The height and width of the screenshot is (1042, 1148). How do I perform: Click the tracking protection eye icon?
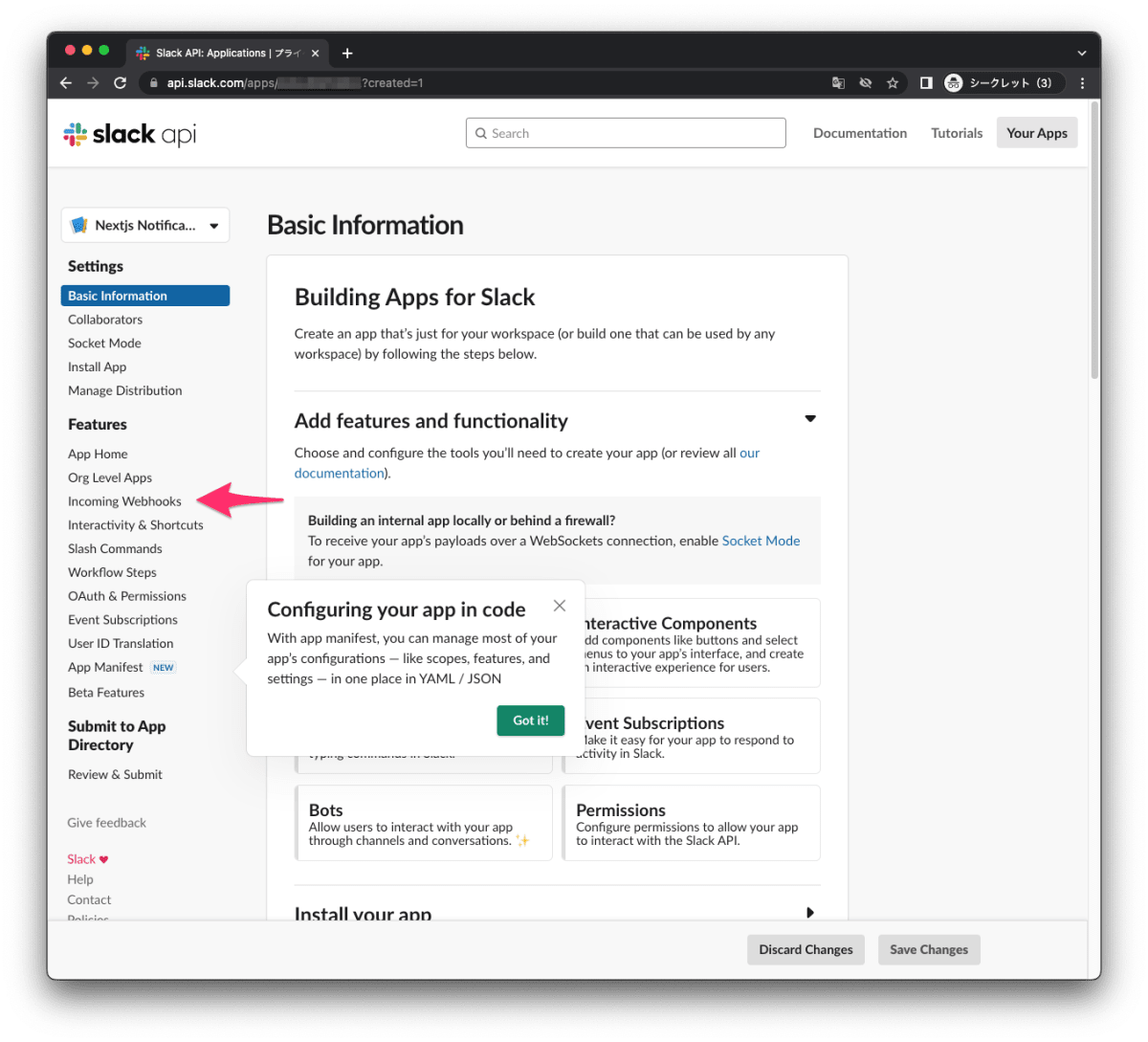click(x=866, y=83)
